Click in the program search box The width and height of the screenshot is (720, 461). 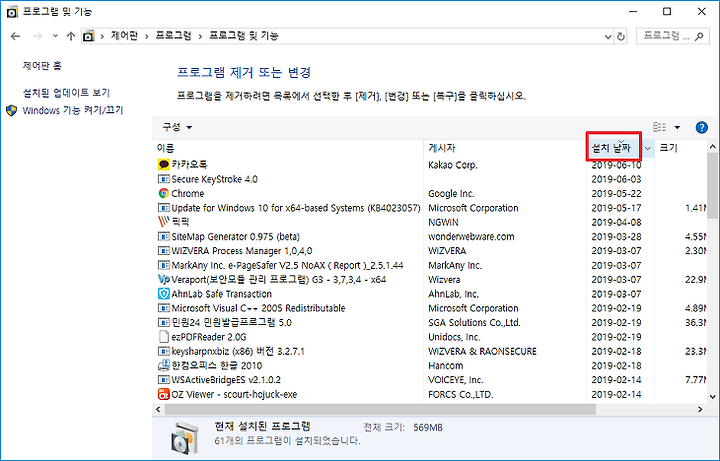673,36
